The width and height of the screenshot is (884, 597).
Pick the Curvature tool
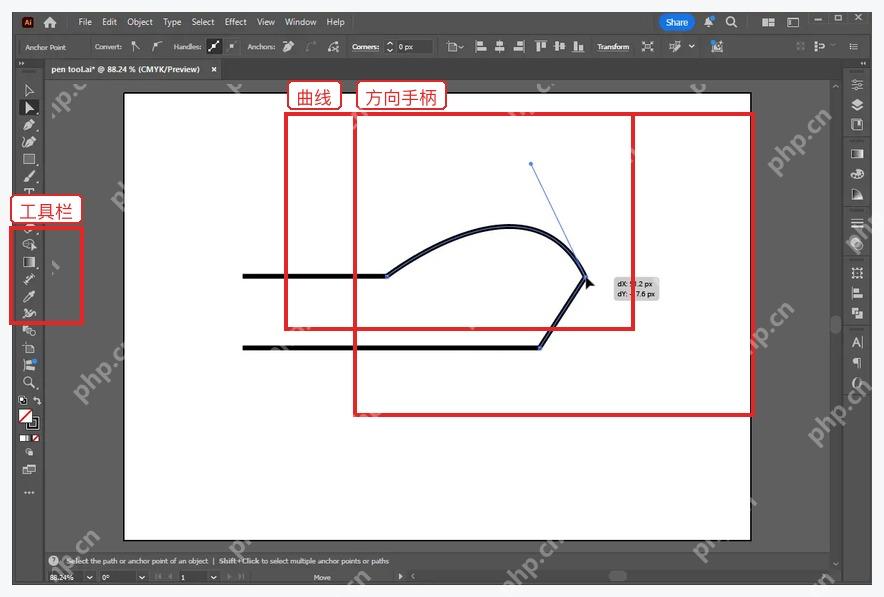click(29, 142)
